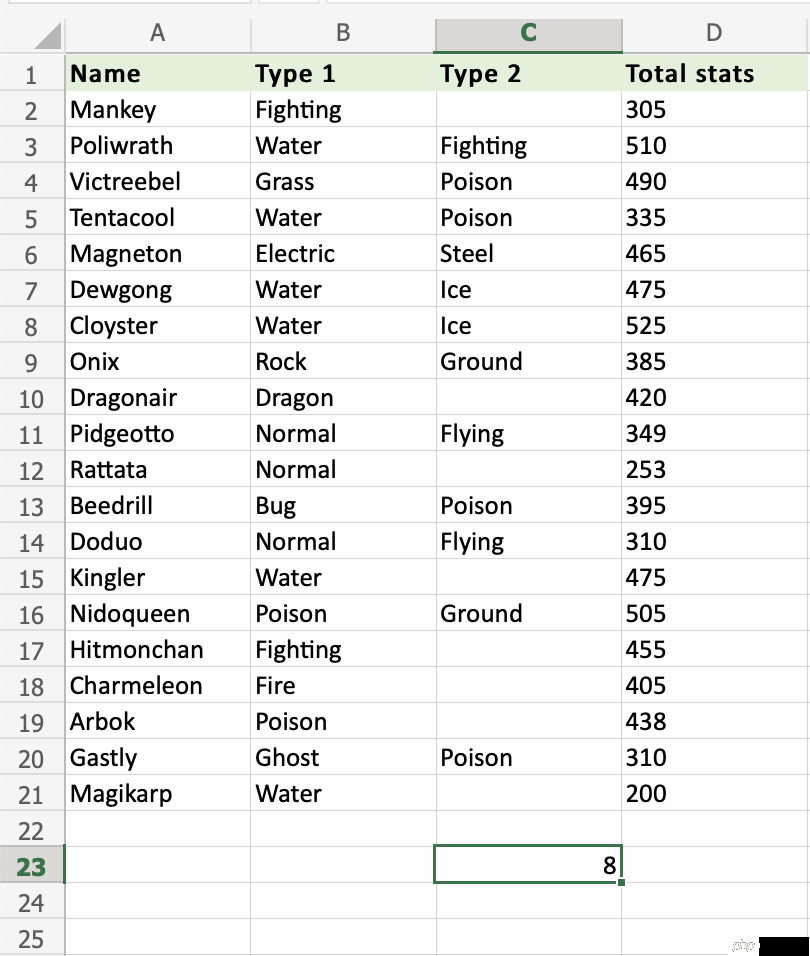810x956 pixels.
Task: Click the fill handle of cell C23
Action: click(x=621, y=882)
